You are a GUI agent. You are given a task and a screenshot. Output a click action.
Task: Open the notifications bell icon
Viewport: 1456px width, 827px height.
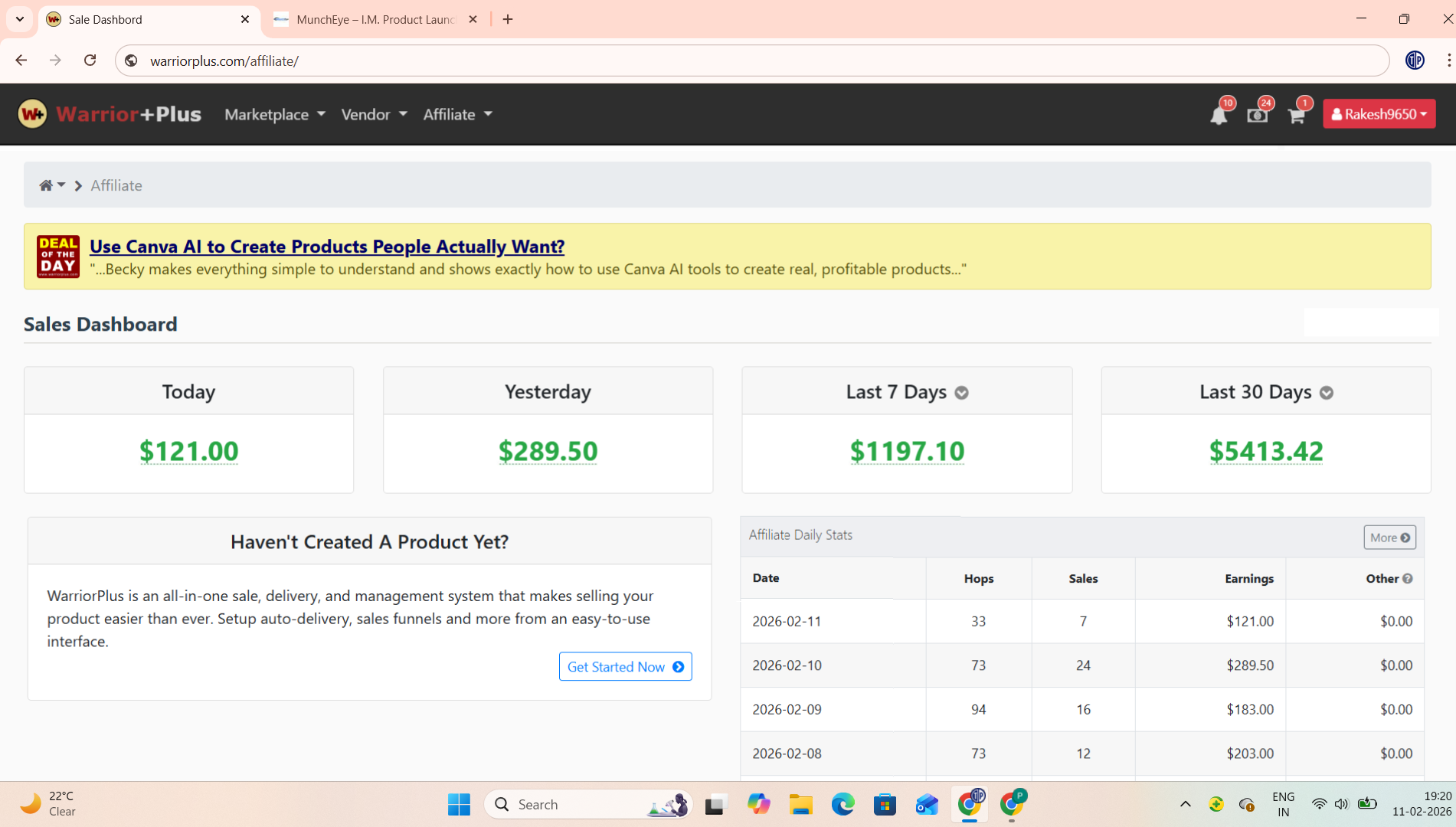pos(1218,116)
